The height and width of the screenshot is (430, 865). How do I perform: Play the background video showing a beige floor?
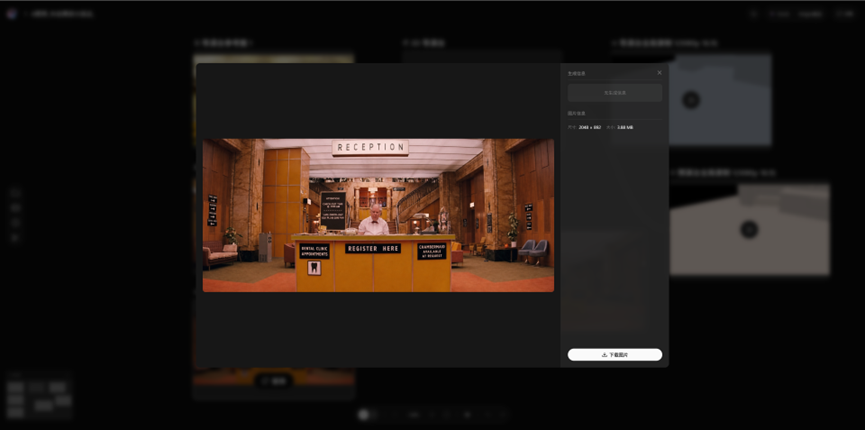coord(749,229)
